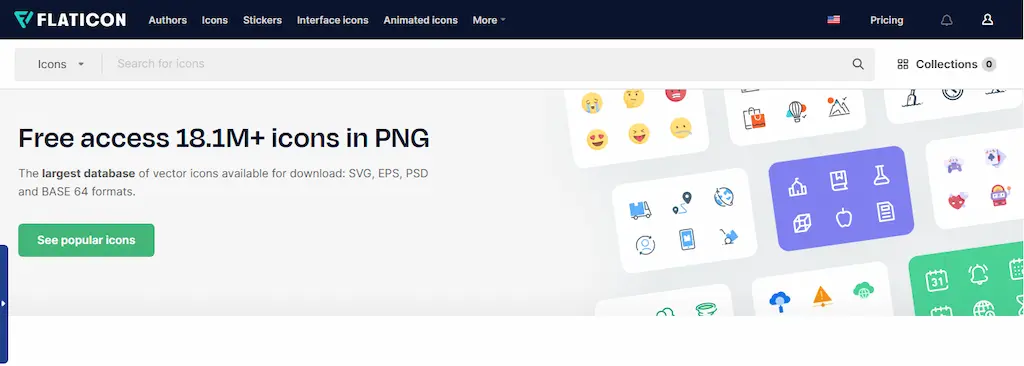The height and width of the screenshot is (366, 1024).
Task: Click the map route pin icon
Action: (x=681, y=203)
